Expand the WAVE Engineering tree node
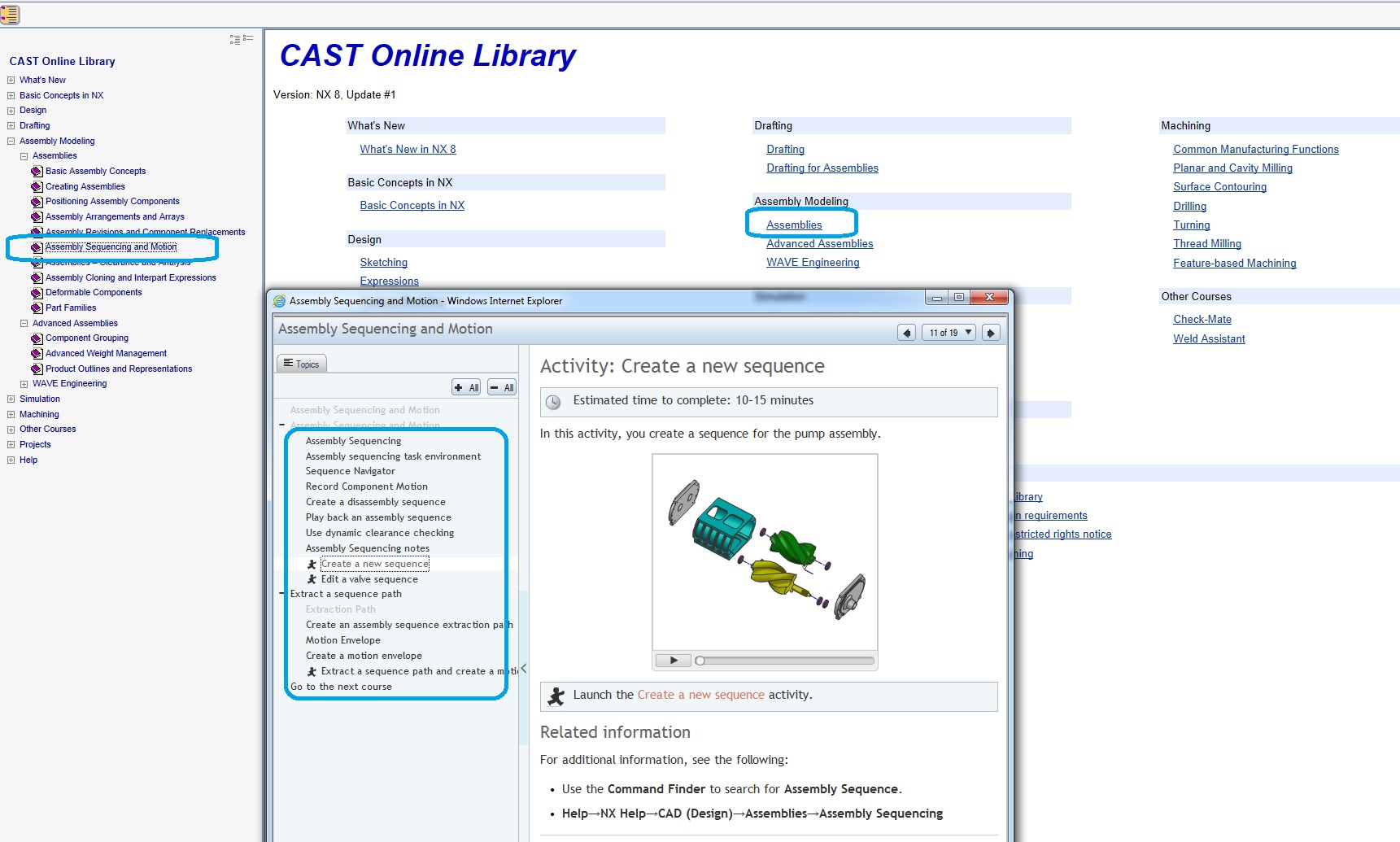 24,384
